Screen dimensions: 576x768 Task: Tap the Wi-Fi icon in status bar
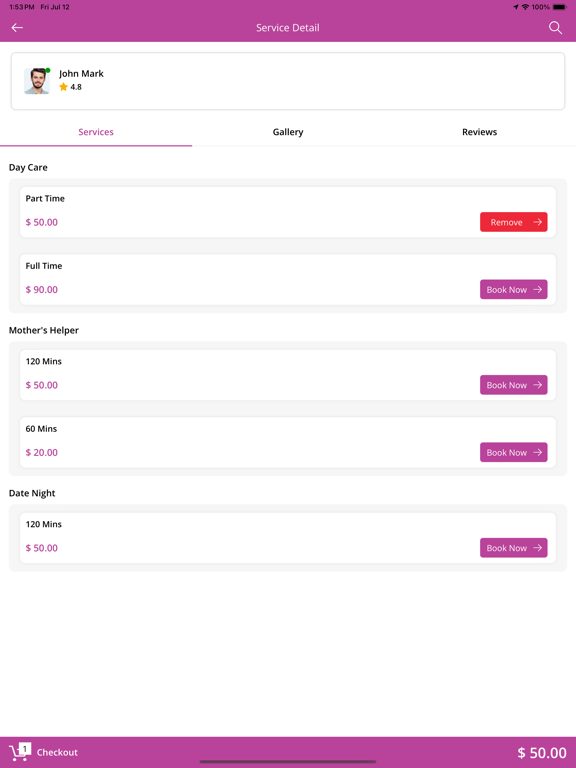[x=525, y=7]
